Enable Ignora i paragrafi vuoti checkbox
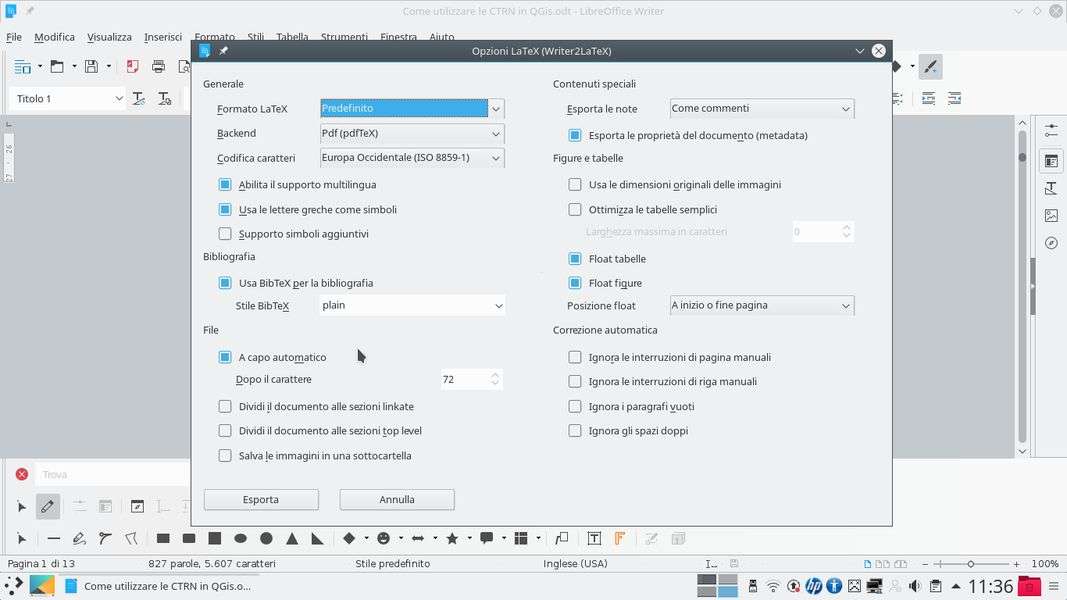1067x600 pixels. (575, 406)
